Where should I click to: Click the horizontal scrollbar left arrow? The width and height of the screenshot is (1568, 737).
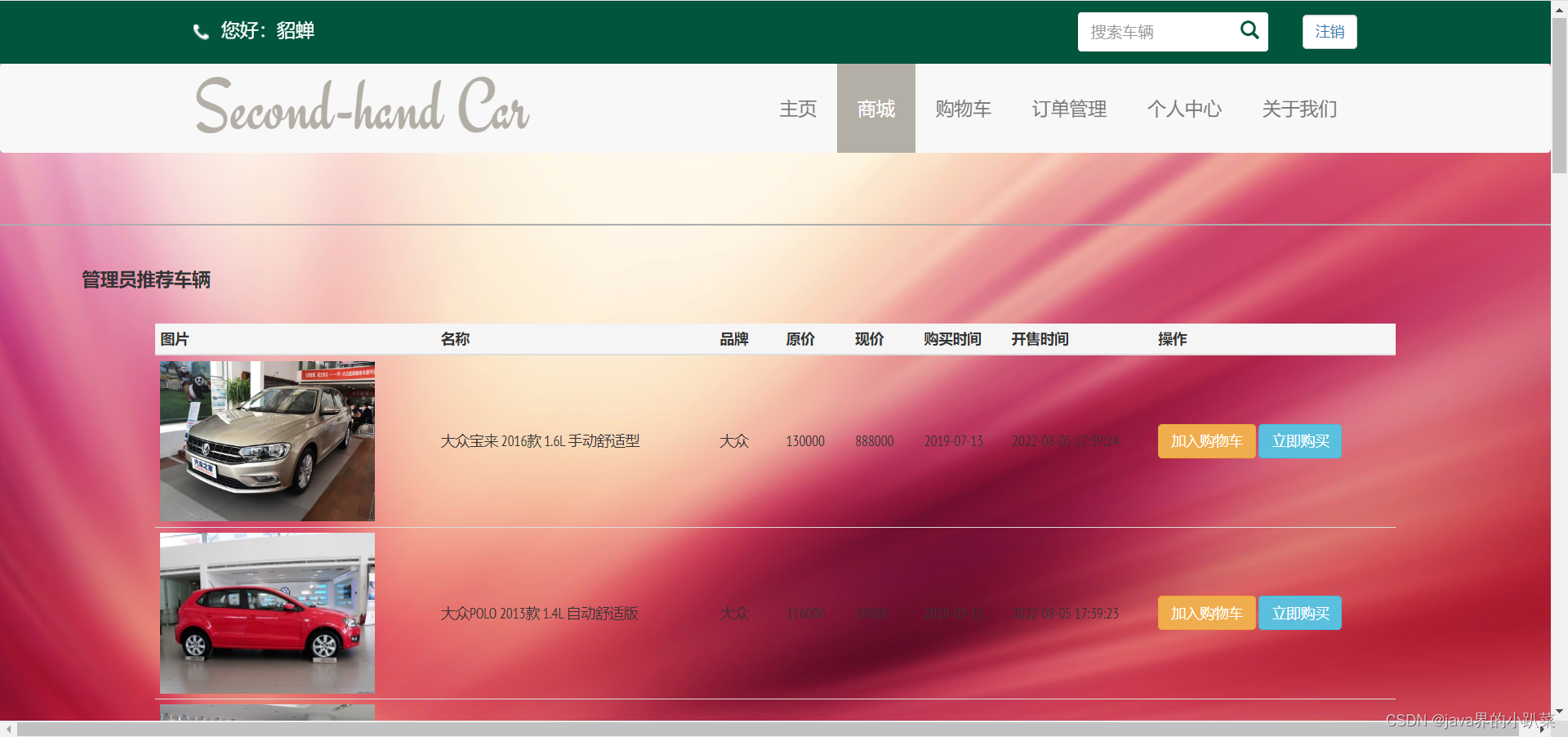click(8, 729)
